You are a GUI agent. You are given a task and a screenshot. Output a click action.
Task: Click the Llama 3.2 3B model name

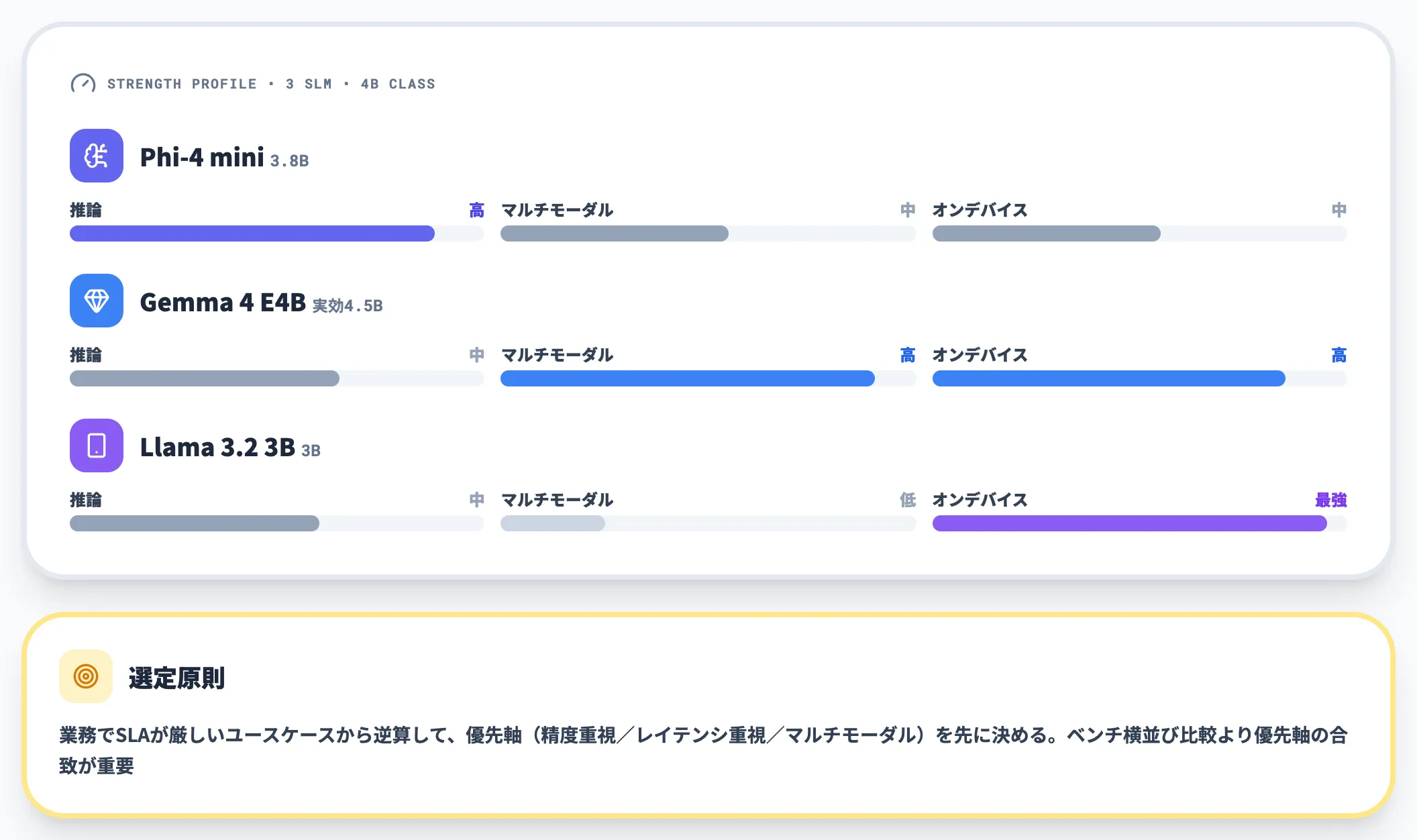click(x=217, y=447)
